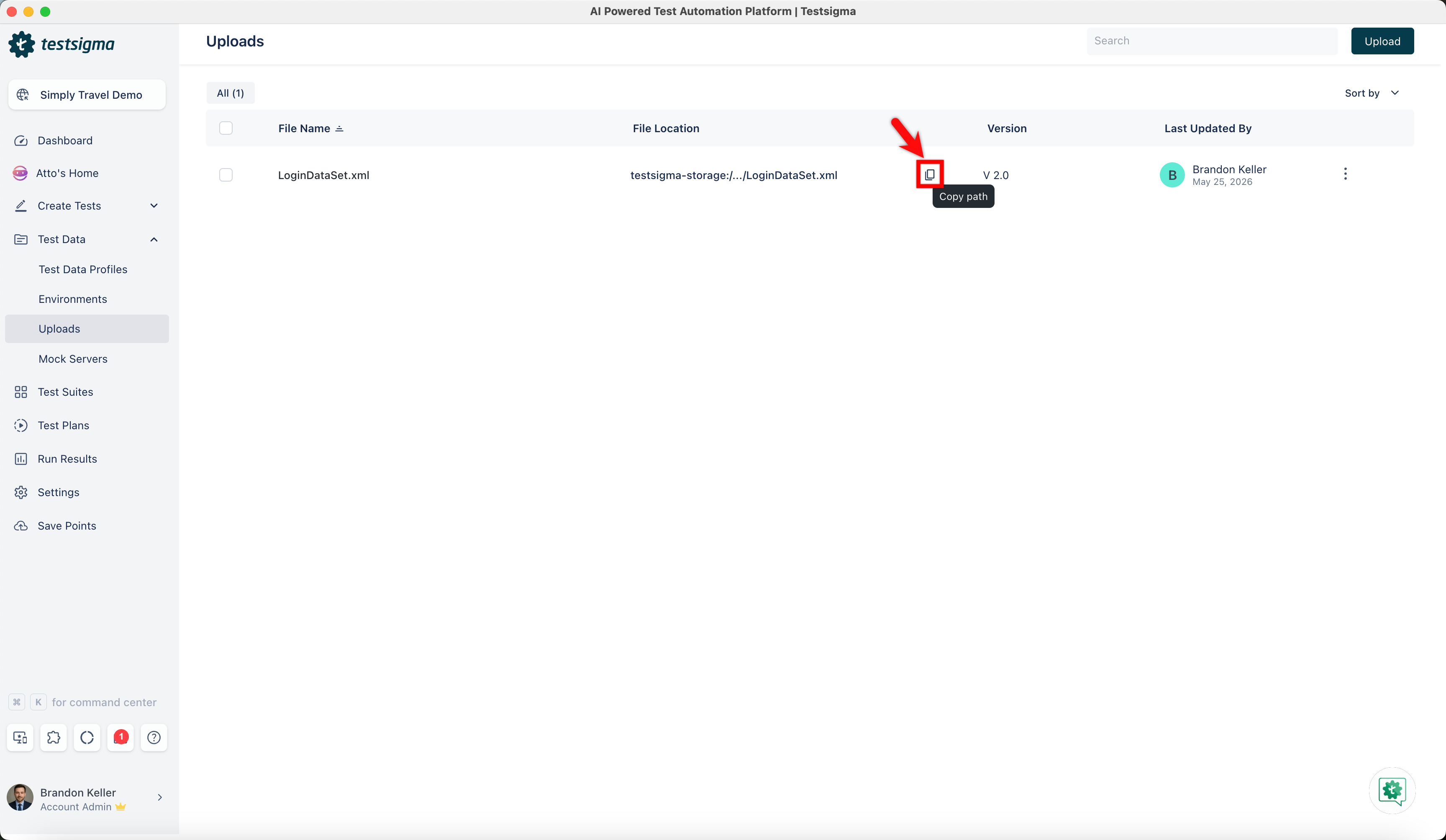Tick the select-all checkbox in table header
Screen dimensions: 1446x840
[226, 128]
